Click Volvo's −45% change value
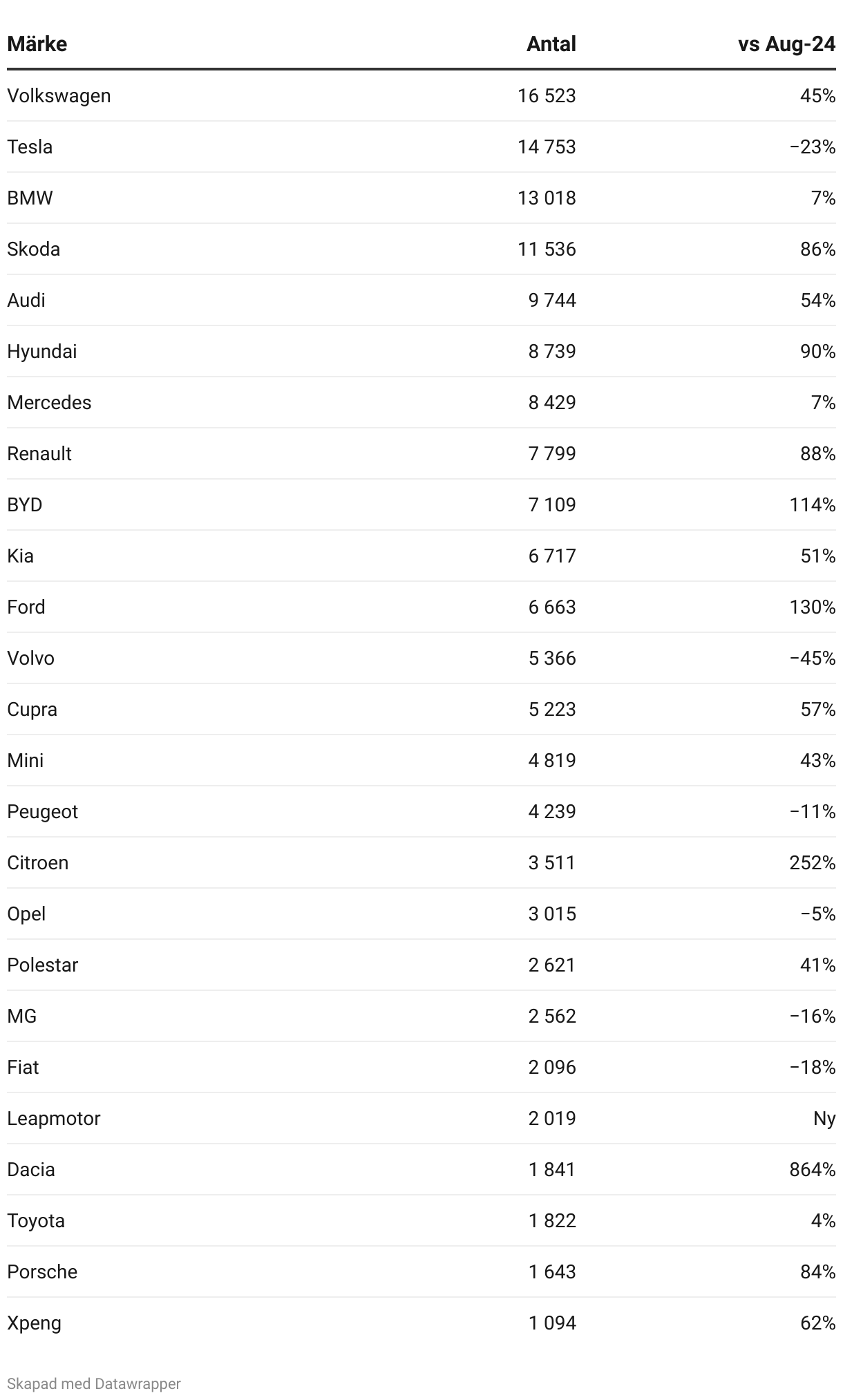843x1400 pixels. (813, 658)
